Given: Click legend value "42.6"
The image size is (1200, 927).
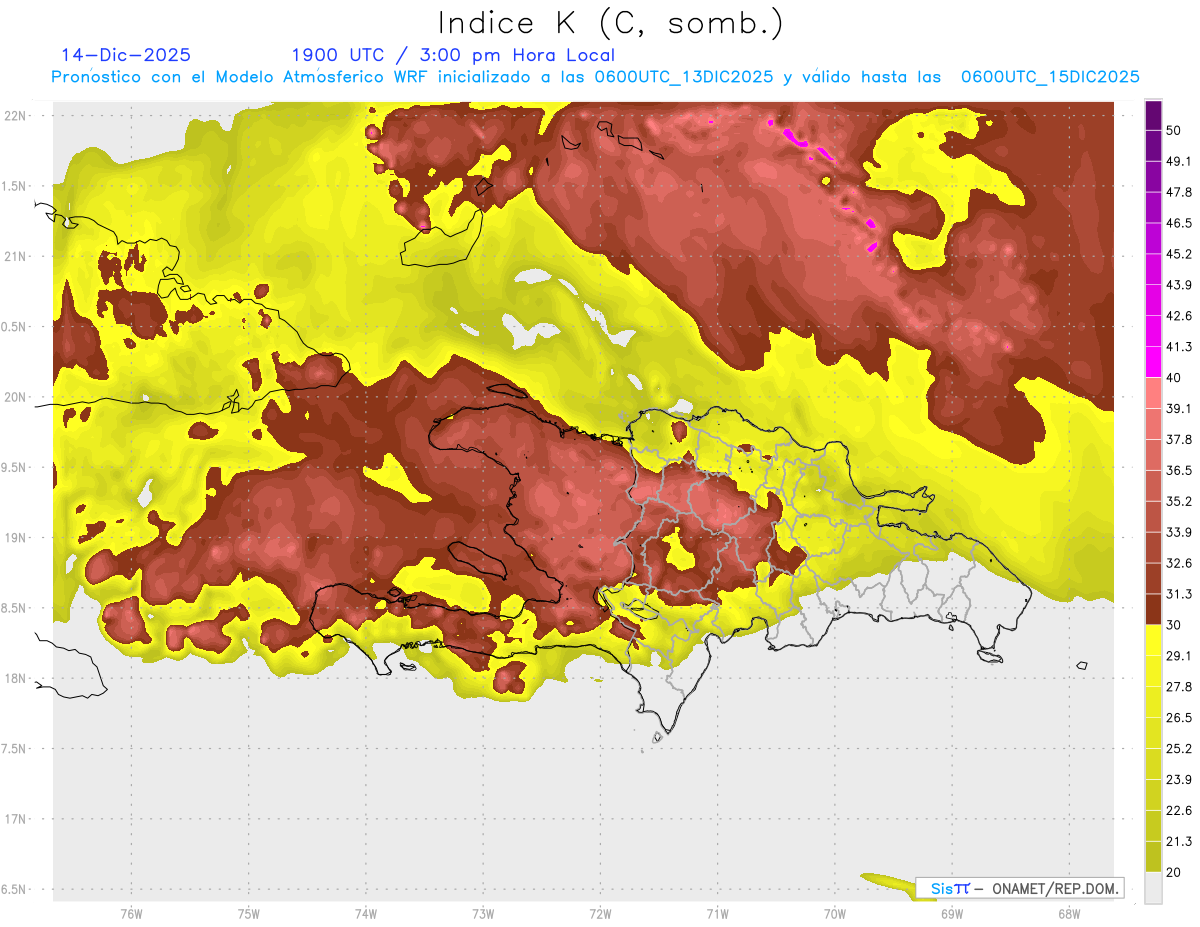Looking at the screenshot, I should point(1179,316).
